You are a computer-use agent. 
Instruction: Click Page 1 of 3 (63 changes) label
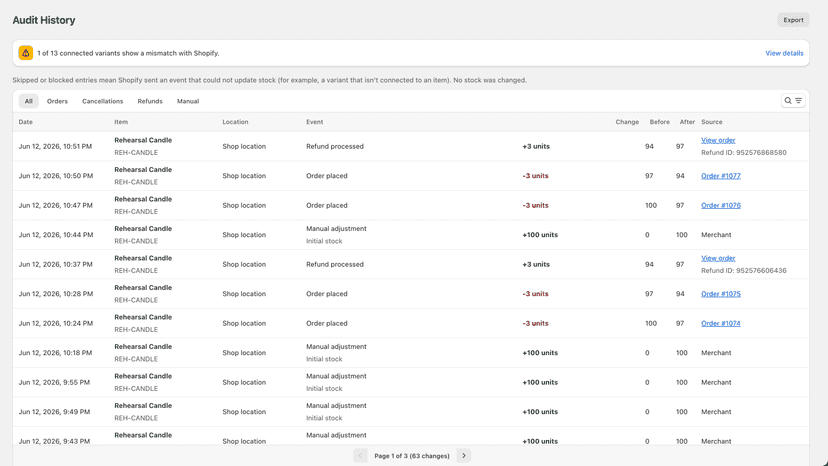412,456
